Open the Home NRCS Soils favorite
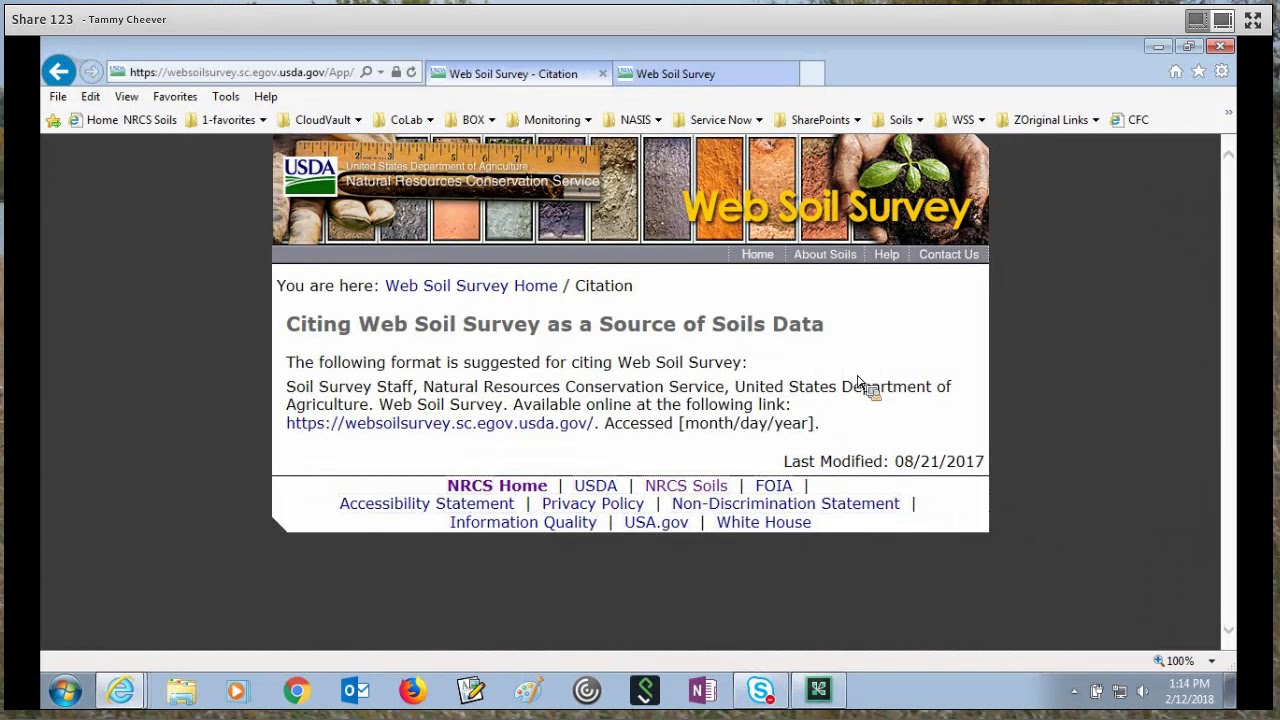1280x720 pixels. 122,120
